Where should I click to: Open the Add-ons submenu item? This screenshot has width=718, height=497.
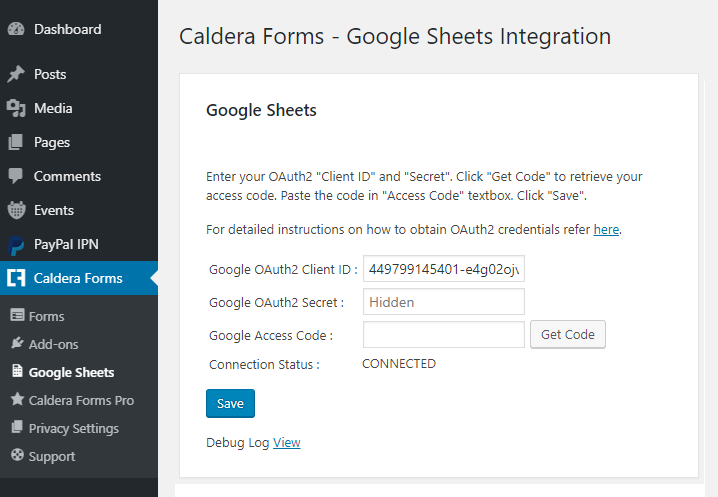click(x=54, y=344)
